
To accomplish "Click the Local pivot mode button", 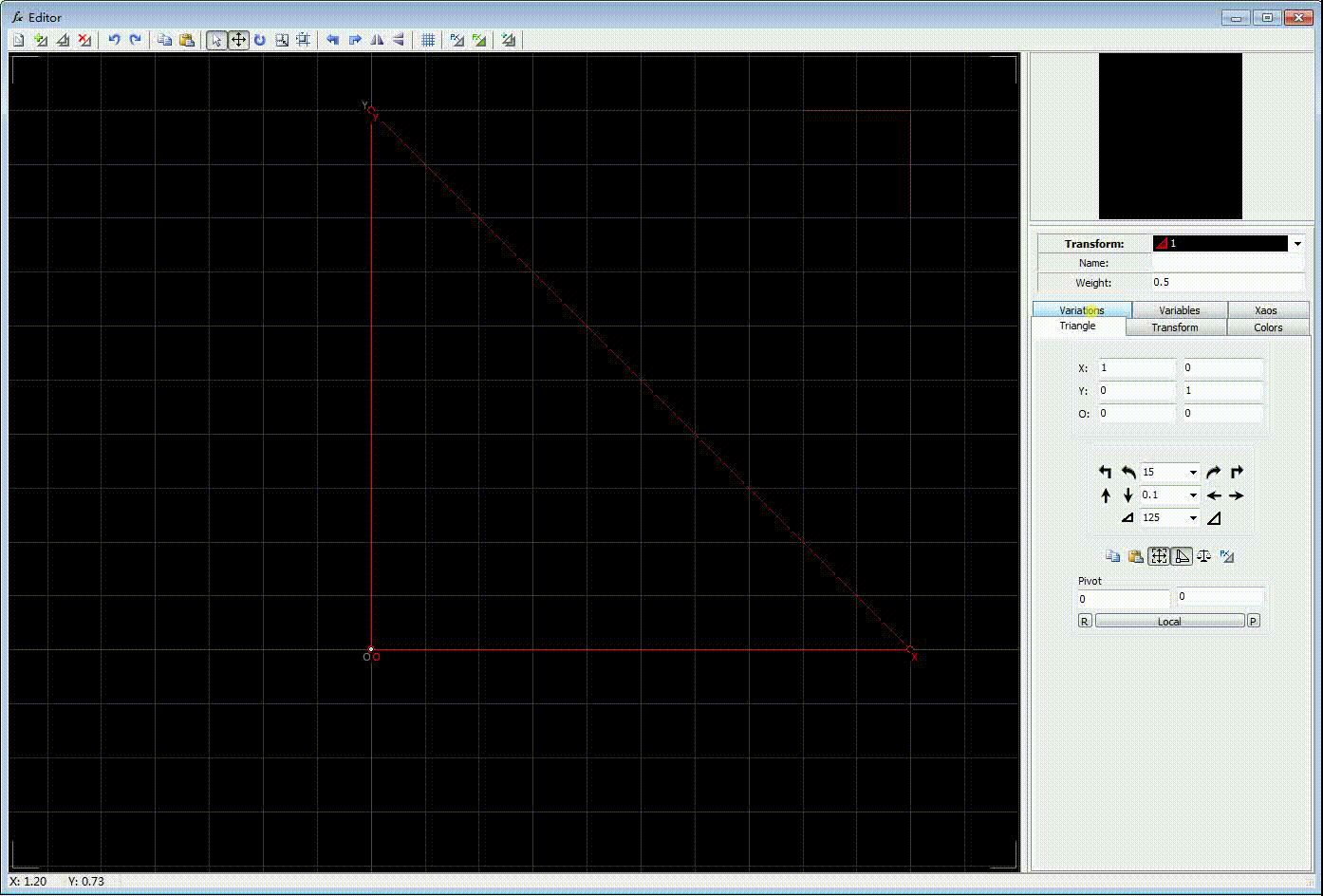I will pos(1169,621).
